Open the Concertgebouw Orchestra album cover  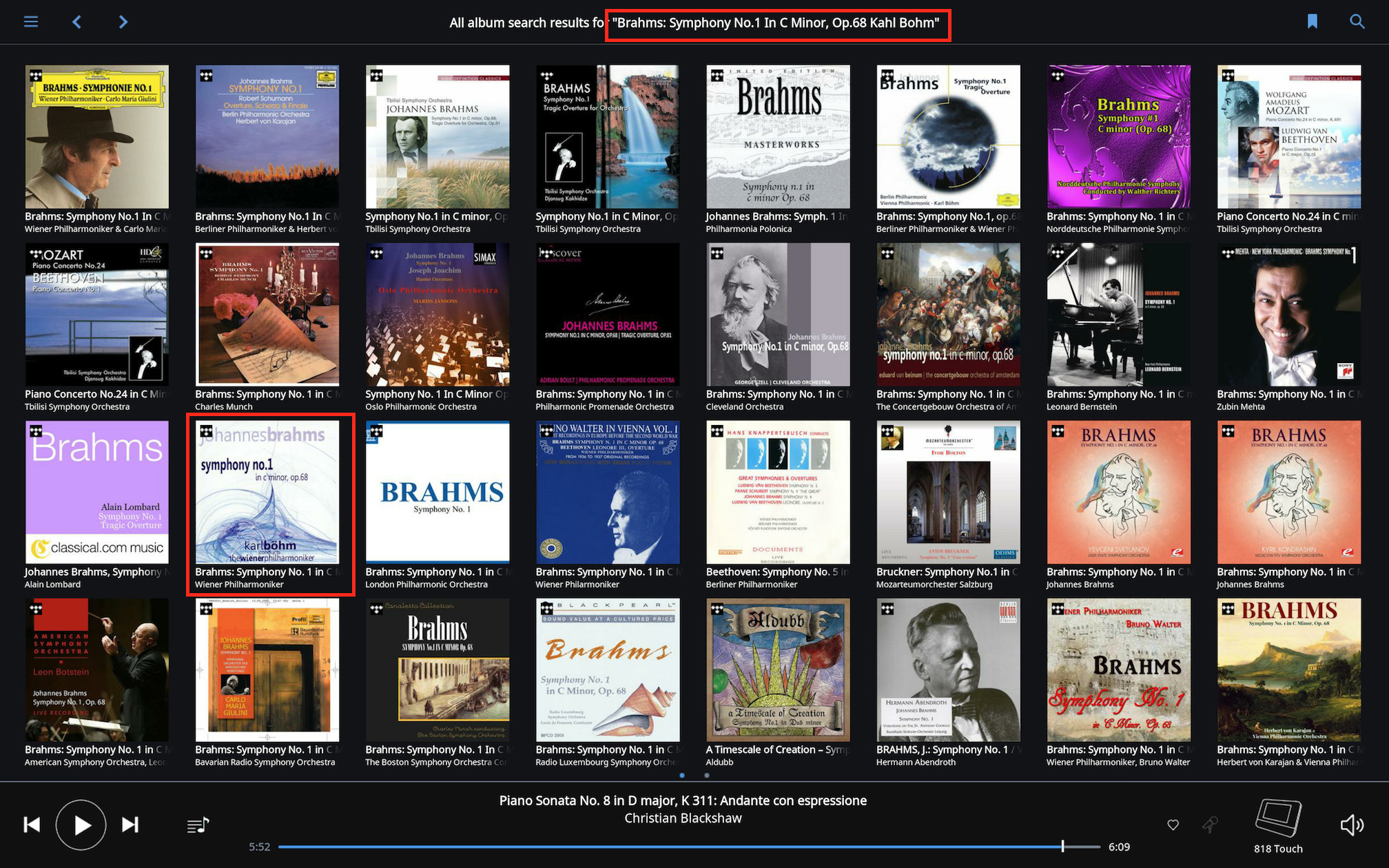(948, 315)
